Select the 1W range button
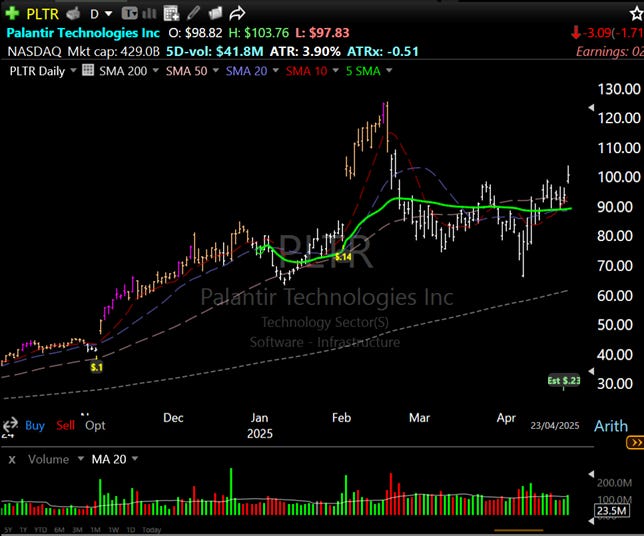This screenshot has width=644, height=536. 113,530
